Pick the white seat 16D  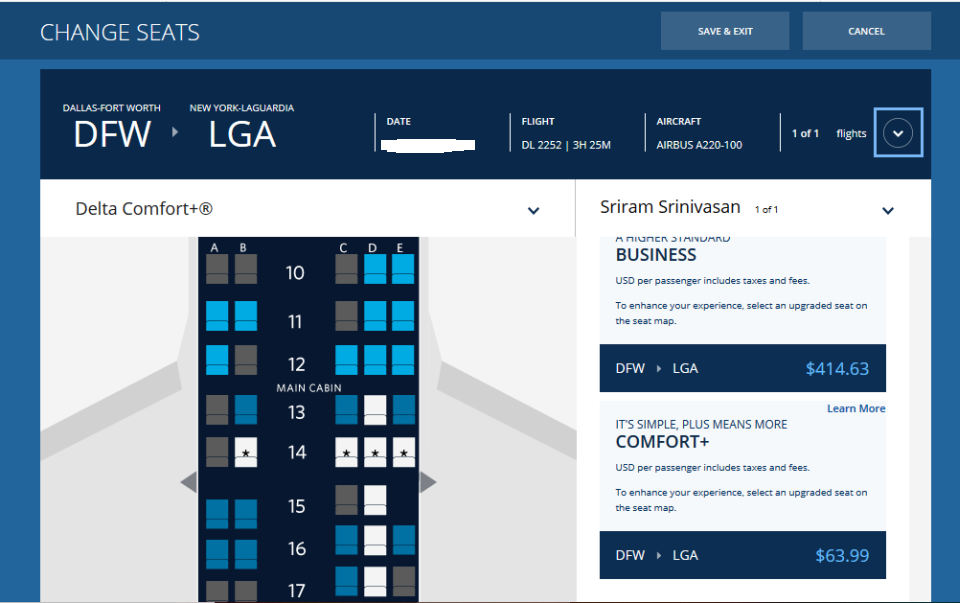[375, 540]
